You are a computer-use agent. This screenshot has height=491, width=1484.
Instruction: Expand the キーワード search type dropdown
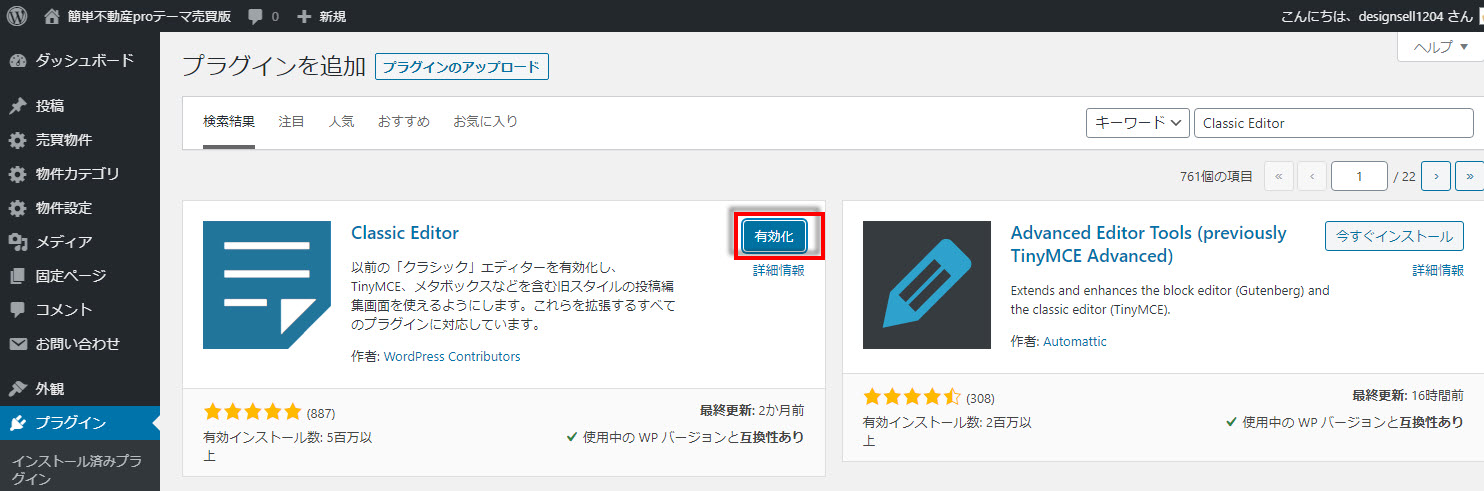[1137, 123]
